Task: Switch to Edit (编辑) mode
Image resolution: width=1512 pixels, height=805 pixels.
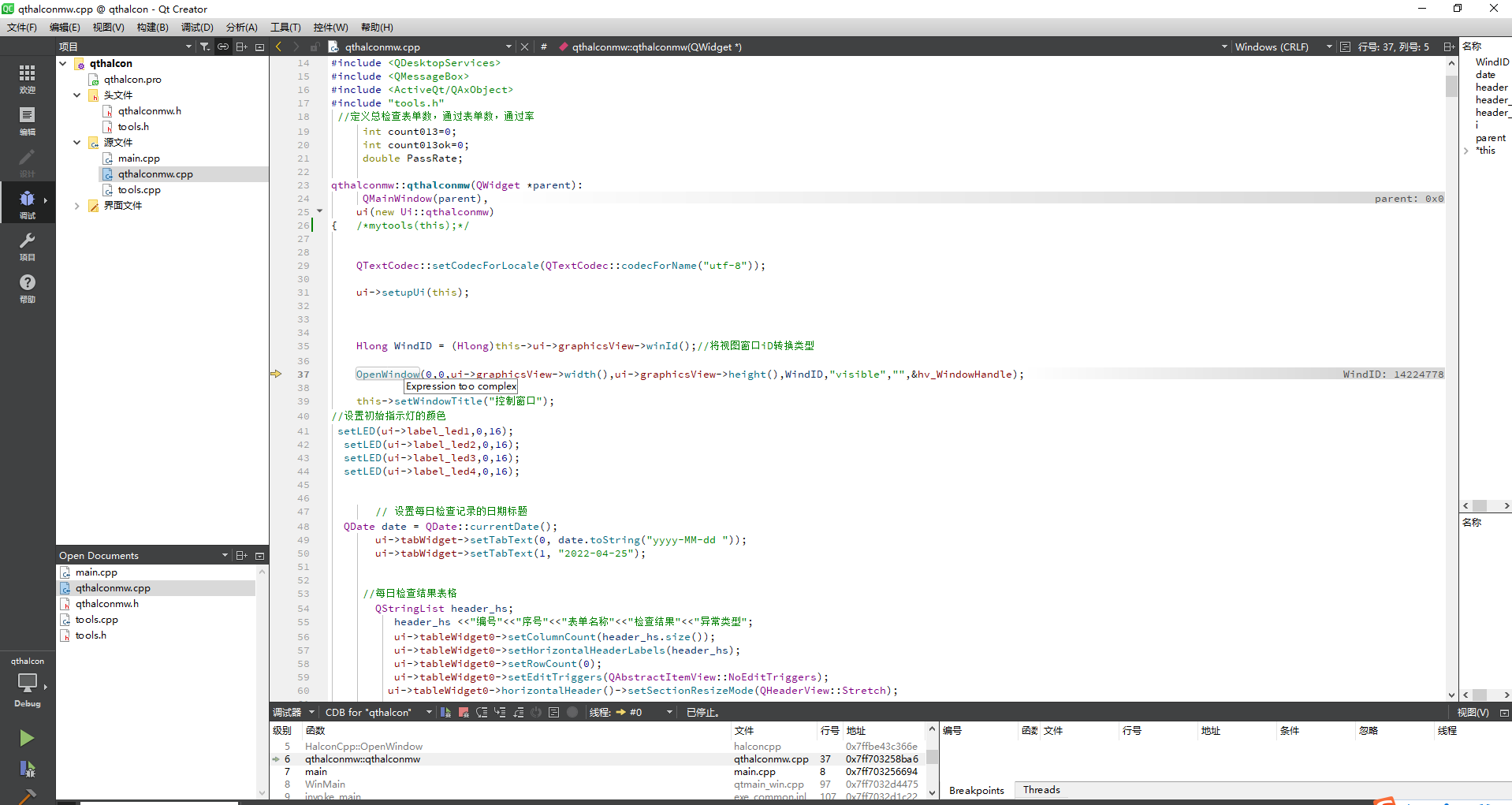Action: (x=27, y=121)
